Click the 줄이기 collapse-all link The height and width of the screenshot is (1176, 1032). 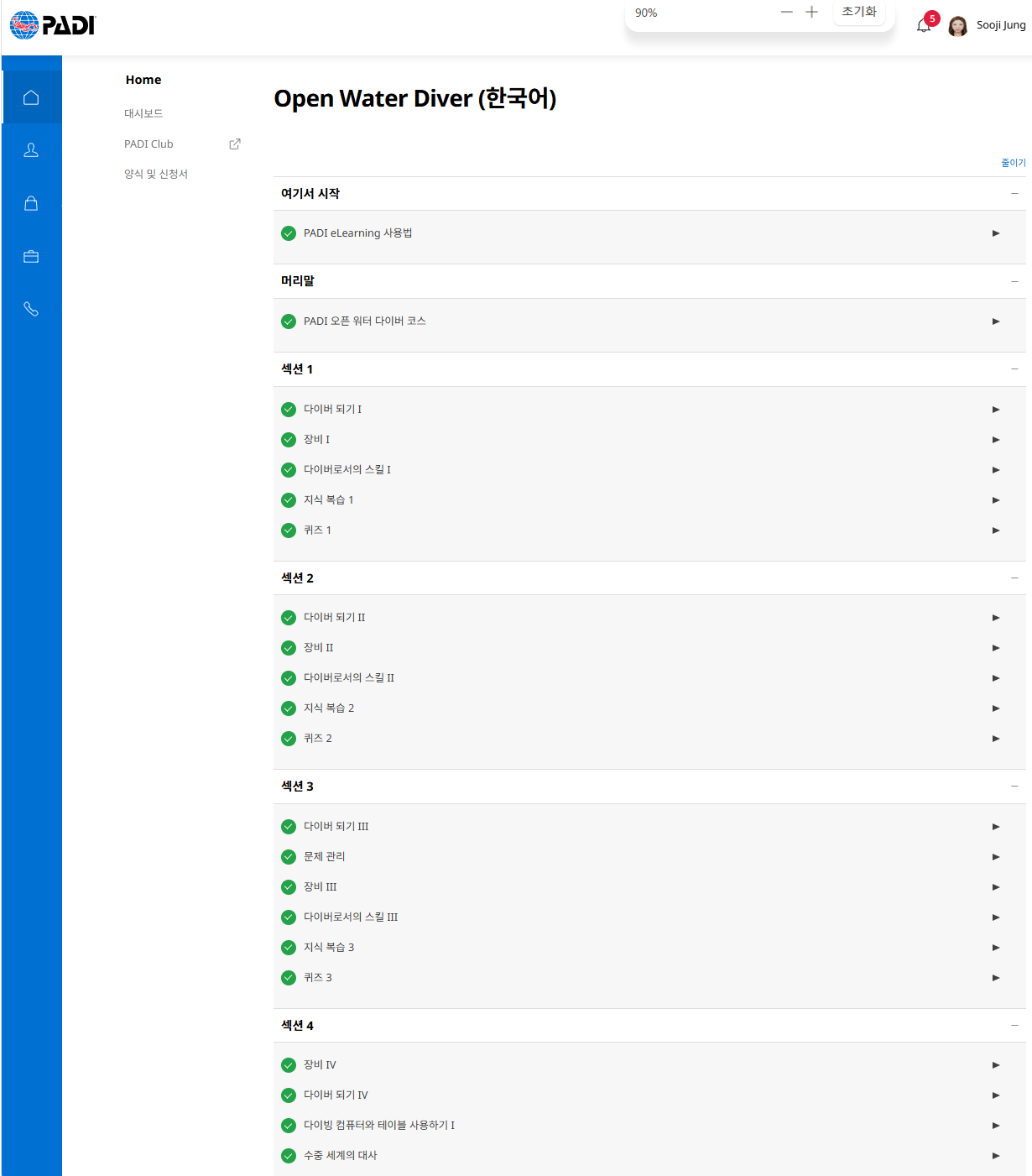tap(1013, 162)
